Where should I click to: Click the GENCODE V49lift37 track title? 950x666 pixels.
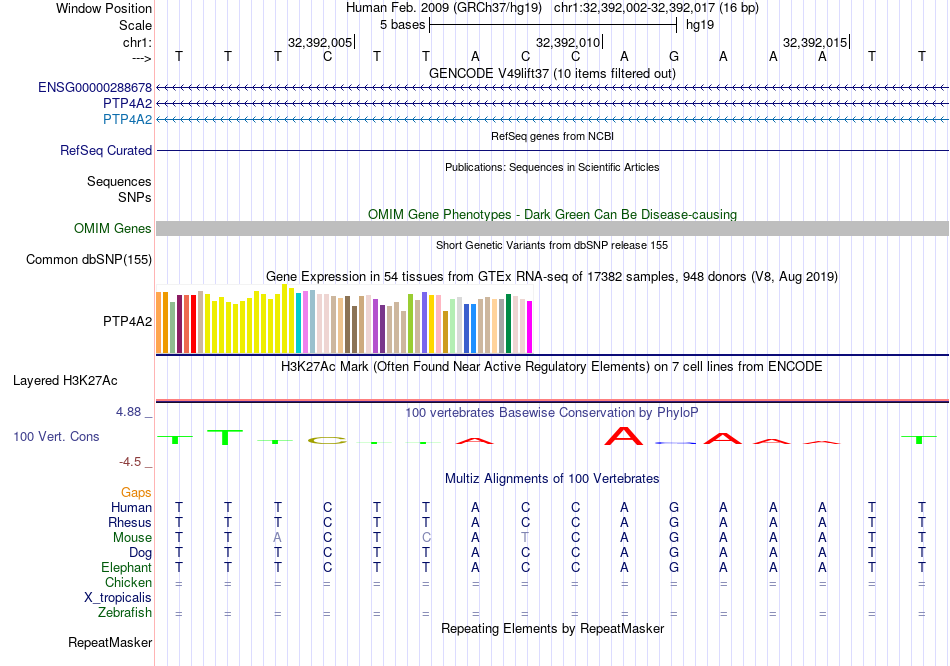[552, 73]
